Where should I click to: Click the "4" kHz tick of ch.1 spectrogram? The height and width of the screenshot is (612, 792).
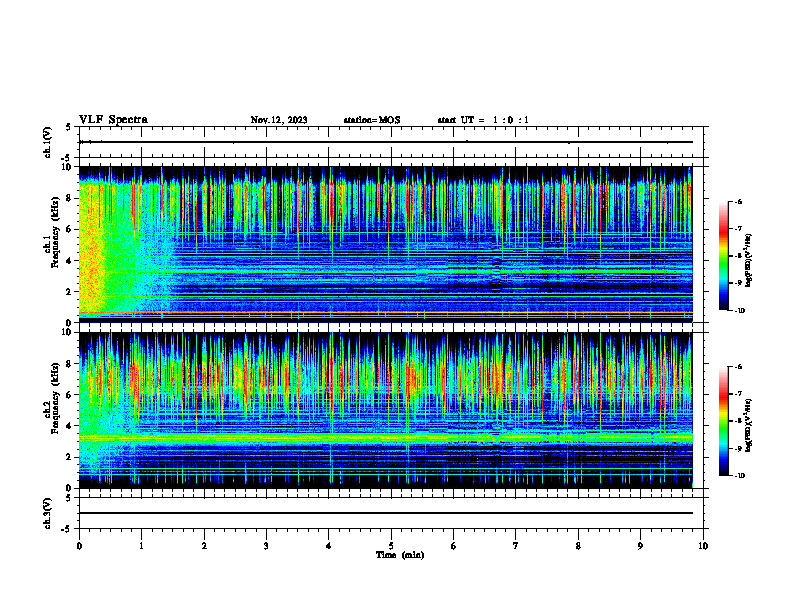click(x=70, y=261)
